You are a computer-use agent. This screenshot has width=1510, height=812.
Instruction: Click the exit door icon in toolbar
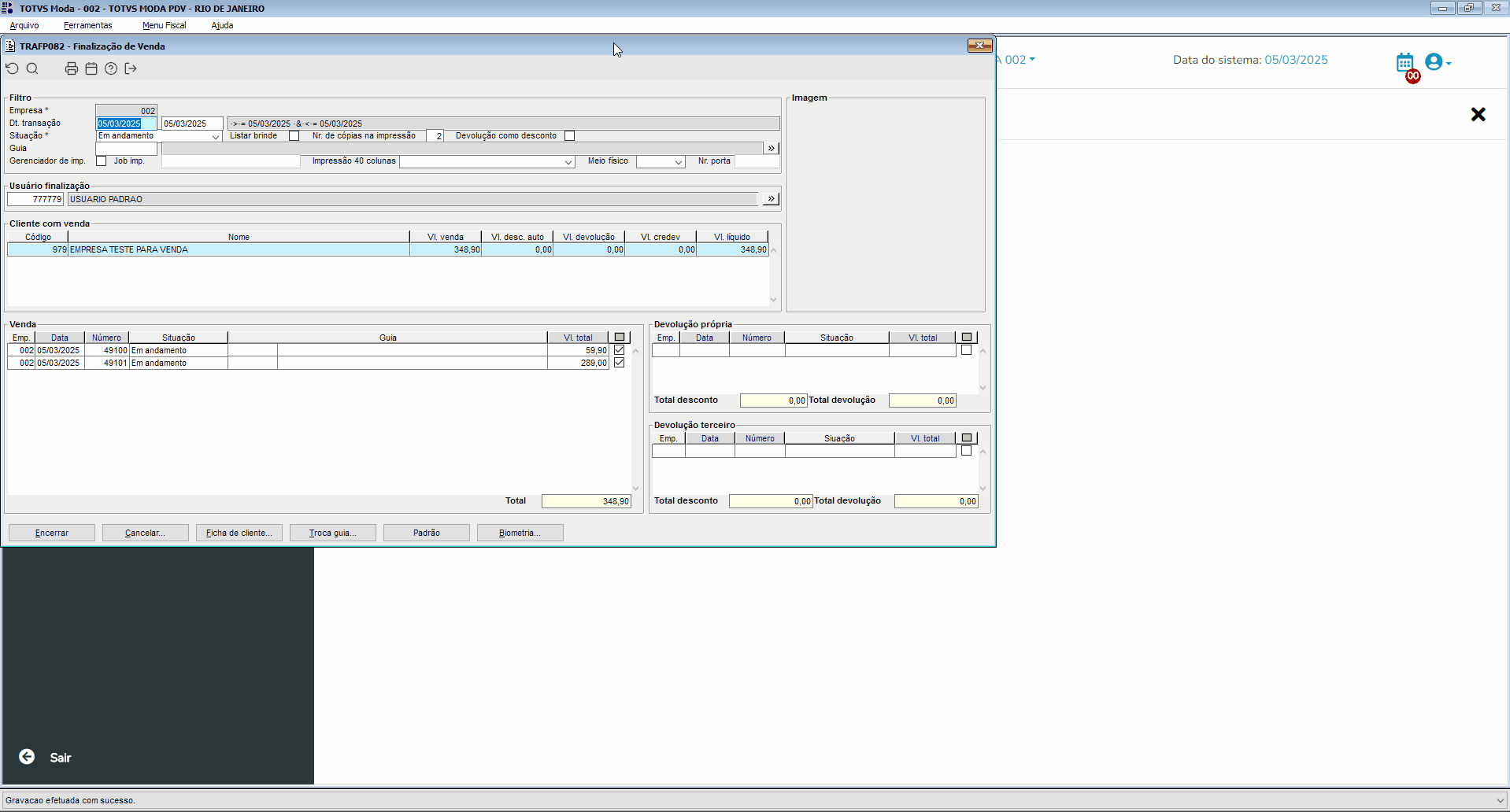click(131, 68)
